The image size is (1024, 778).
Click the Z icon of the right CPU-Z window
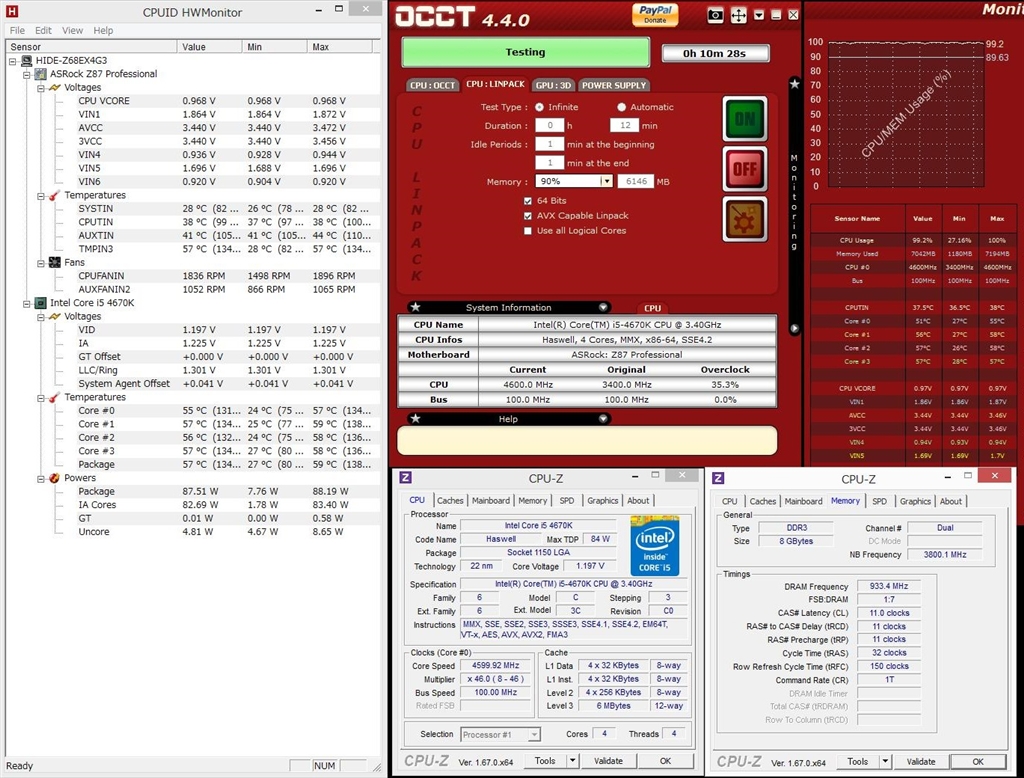pos(718,478)
